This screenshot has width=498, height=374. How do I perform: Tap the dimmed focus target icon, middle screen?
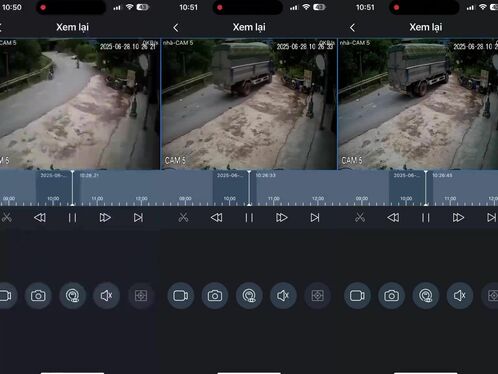pos(318,296)
